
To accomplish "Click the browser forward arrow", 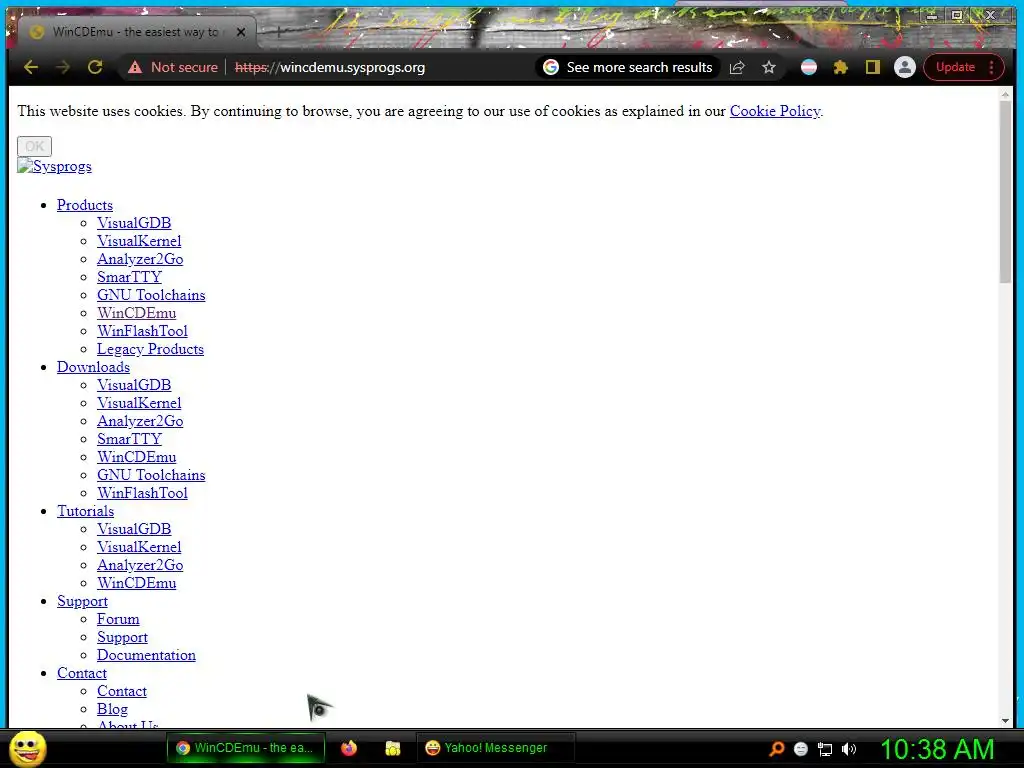I will point(63,67).
